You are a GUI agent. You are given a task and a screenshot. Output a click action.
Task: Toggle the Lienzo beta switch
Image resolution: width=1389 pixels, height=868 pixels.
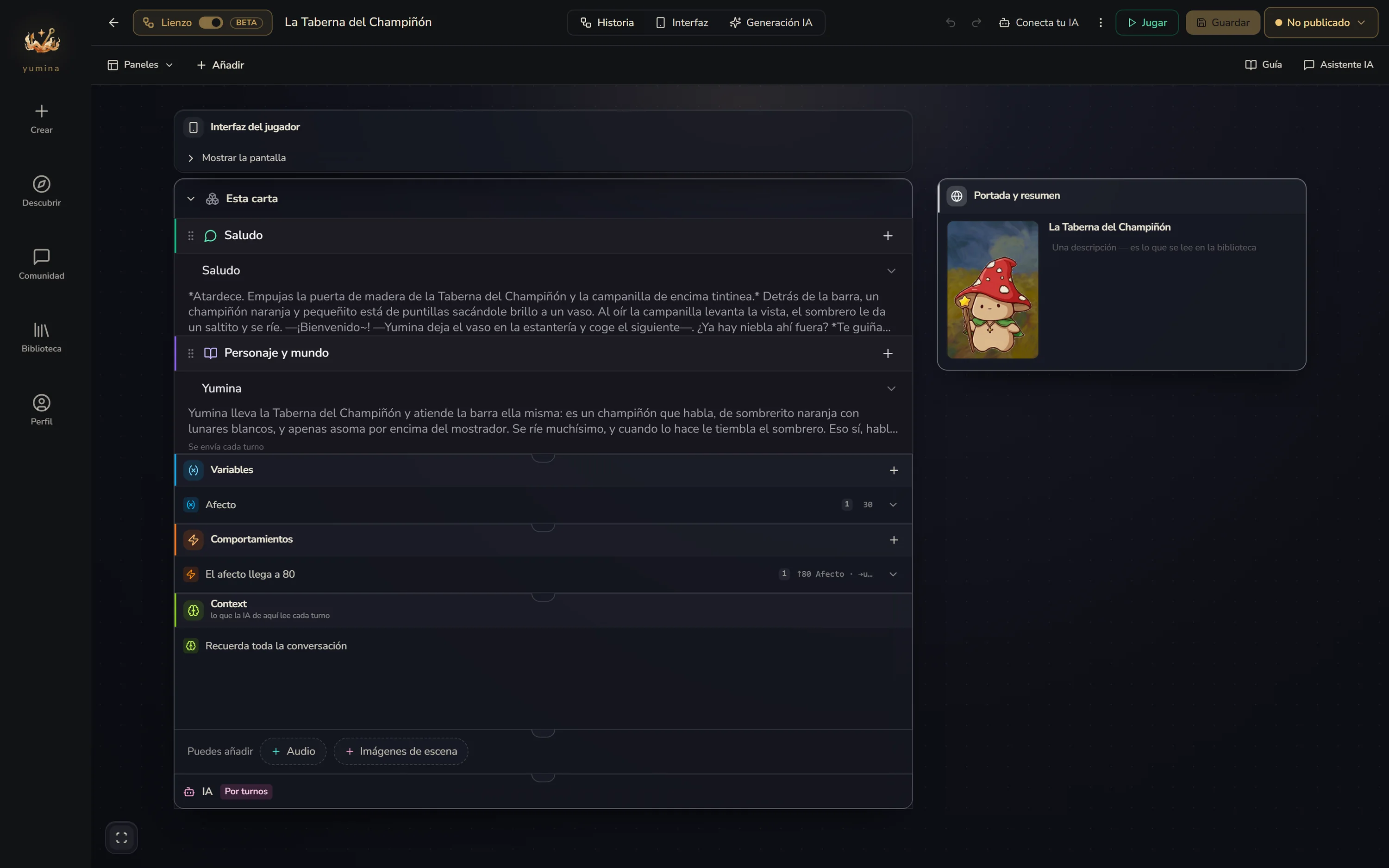click(211, 22)
